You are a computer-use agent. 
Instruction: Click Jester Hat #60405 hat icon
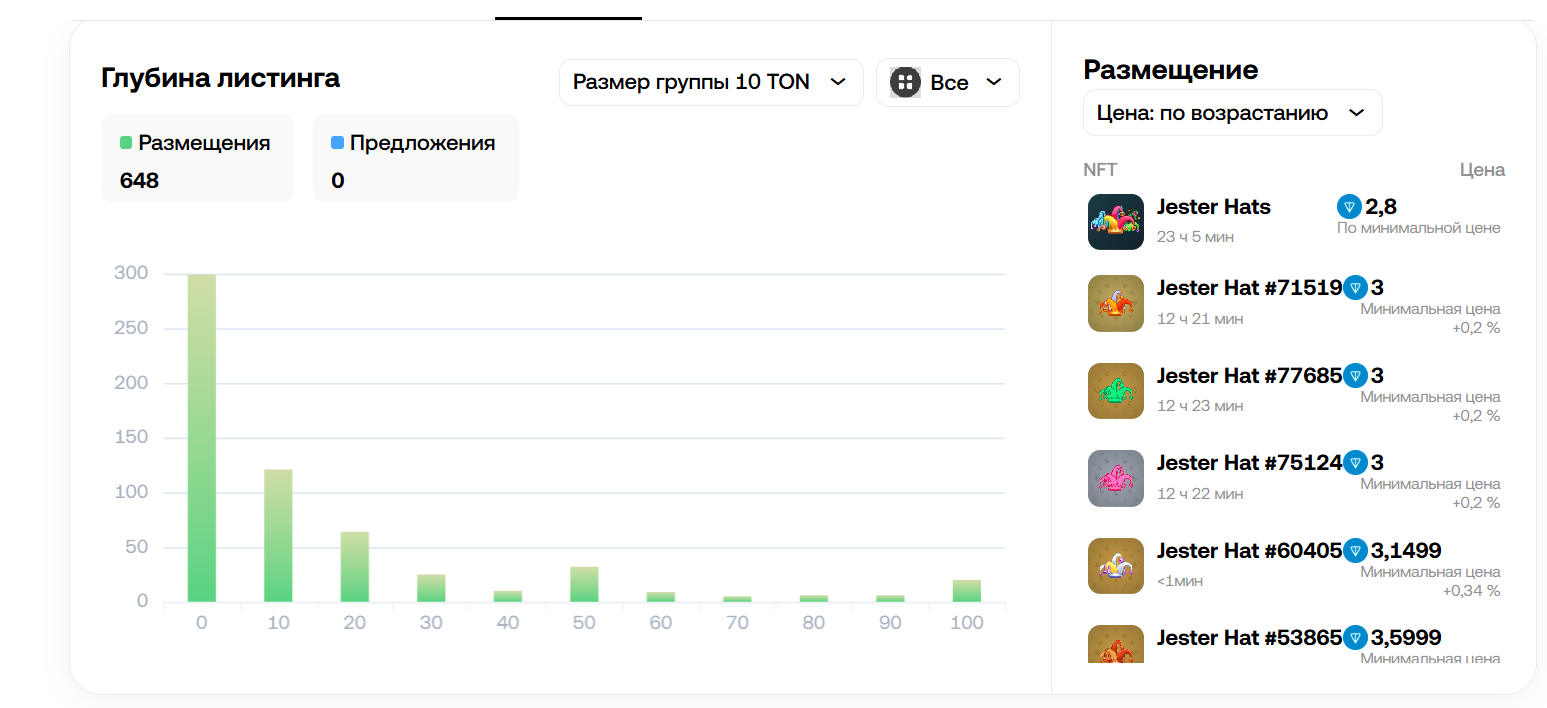click(x=1115, y=566)
